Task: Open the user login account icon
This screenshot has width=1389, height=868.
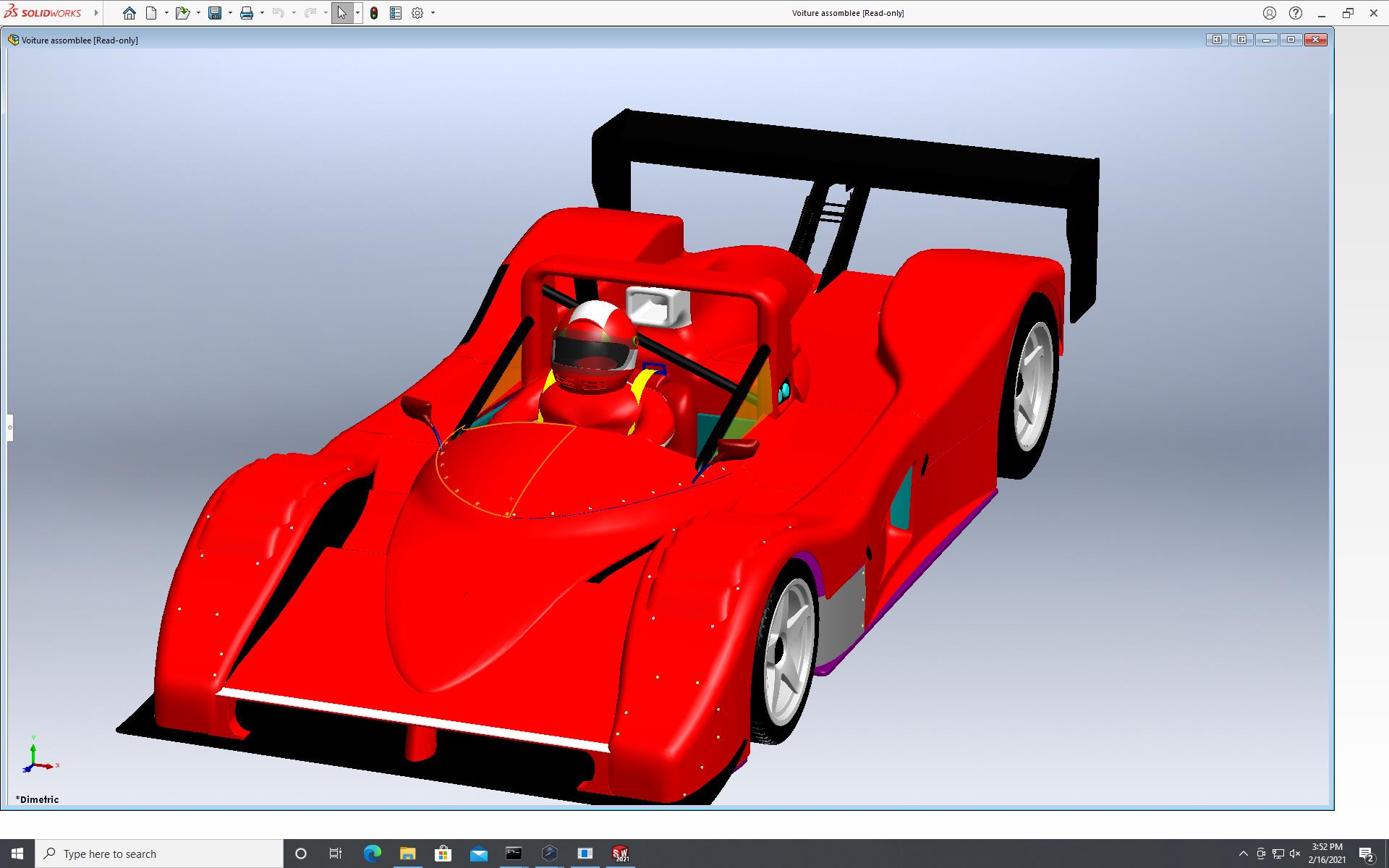Action: 1270,13
